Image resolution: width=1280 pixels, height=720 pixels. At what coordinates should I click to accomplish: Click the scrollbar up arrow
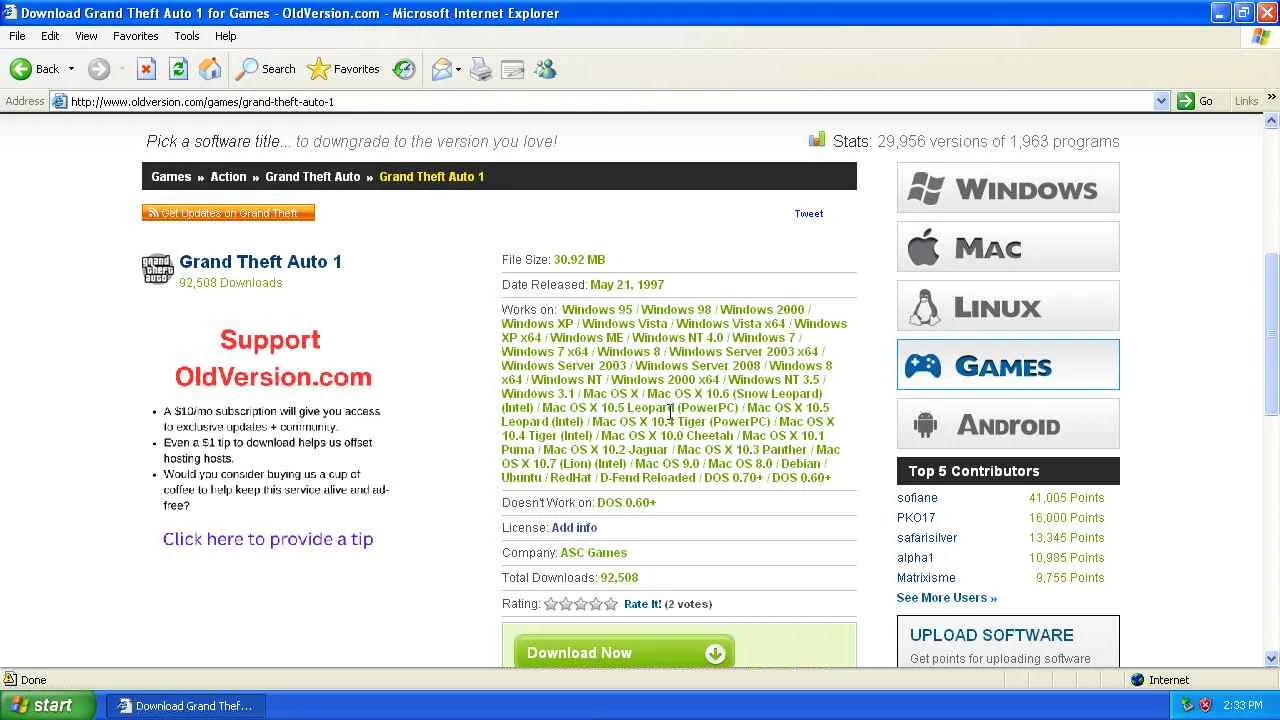[x=1272, y=121]
